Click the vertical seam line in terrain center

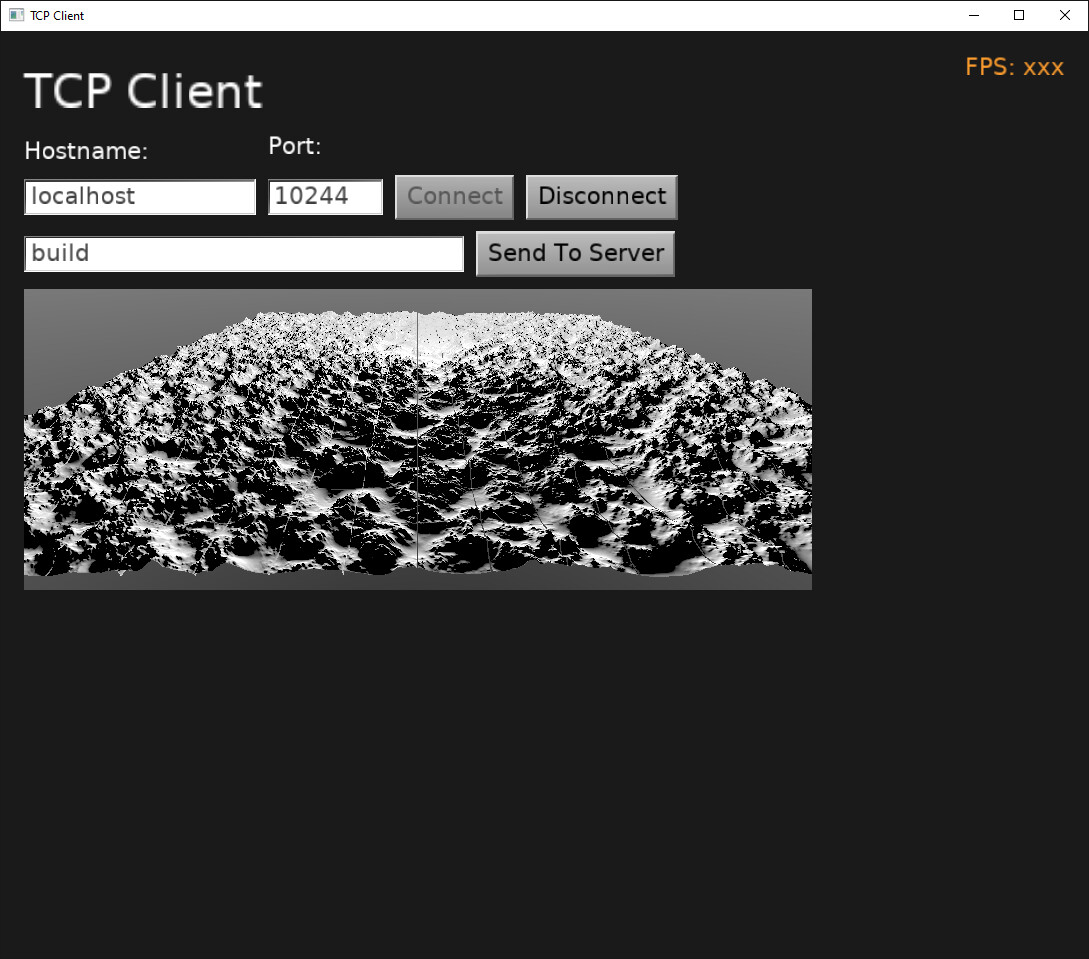[417, 450]
